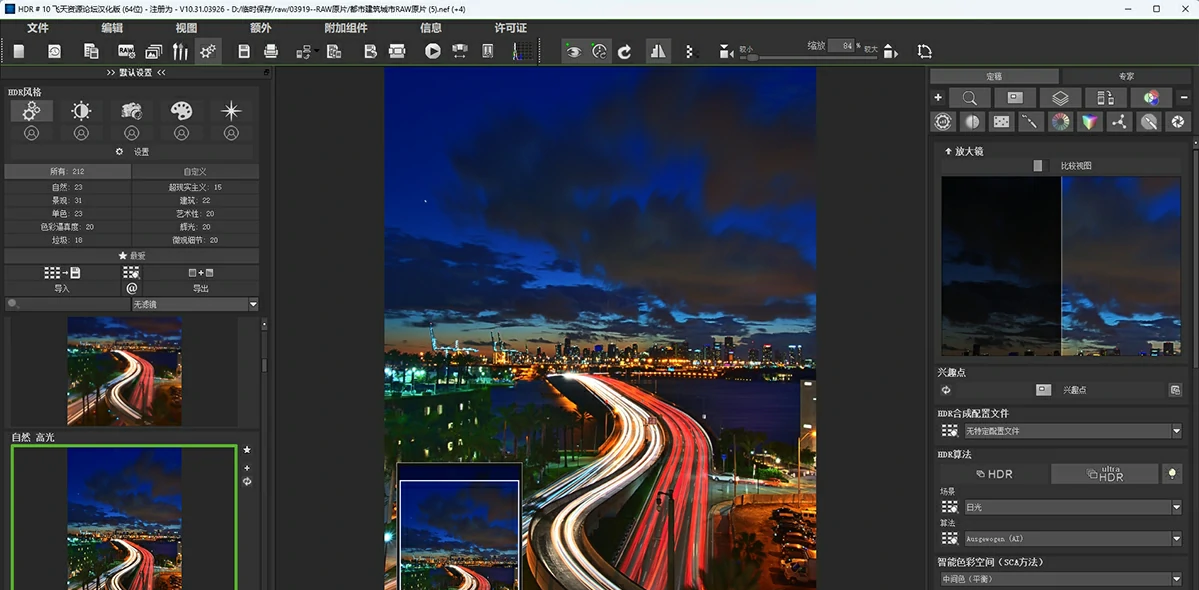Click the RGB color circles icon
Viewport: 1199px width, 590px height.
pyautogui.click(x=1151, y=98)
